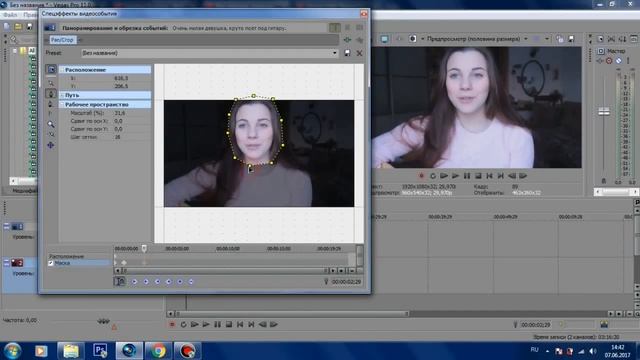Copy snapshot to clipboard icon in preview
640x360 pixels.
[x=560, y=39]
